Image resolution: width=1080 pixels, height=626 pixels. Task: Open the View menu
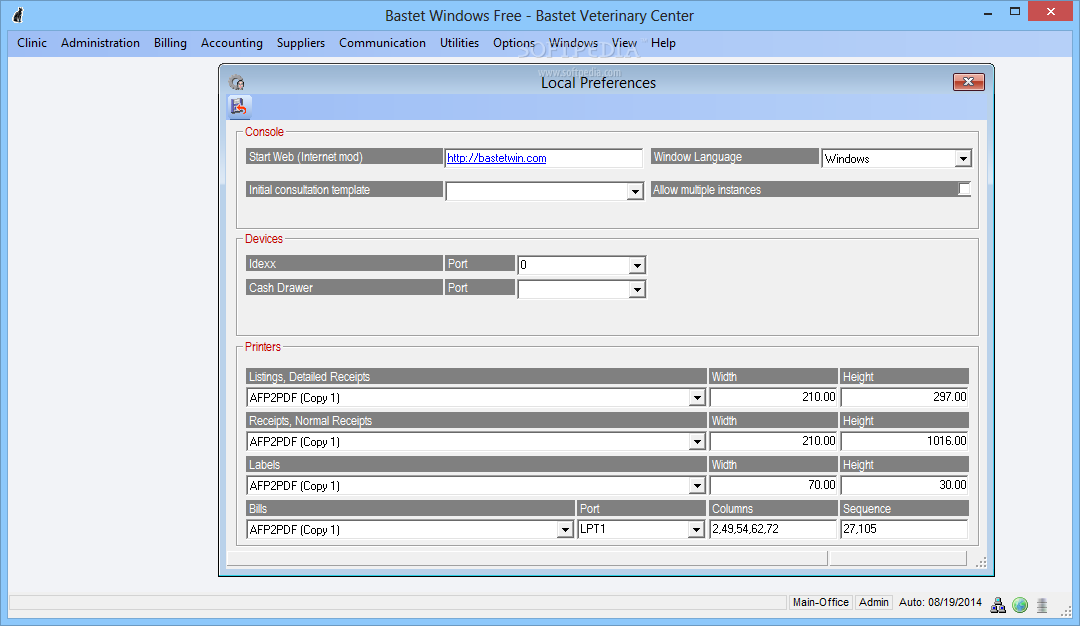point(624,43)
